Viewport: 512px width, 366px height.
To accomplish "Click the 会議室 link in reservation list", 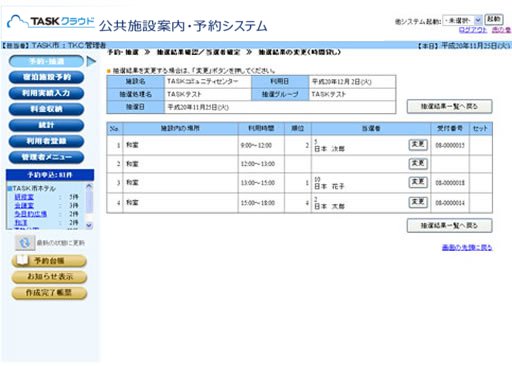I will [24, 205].
